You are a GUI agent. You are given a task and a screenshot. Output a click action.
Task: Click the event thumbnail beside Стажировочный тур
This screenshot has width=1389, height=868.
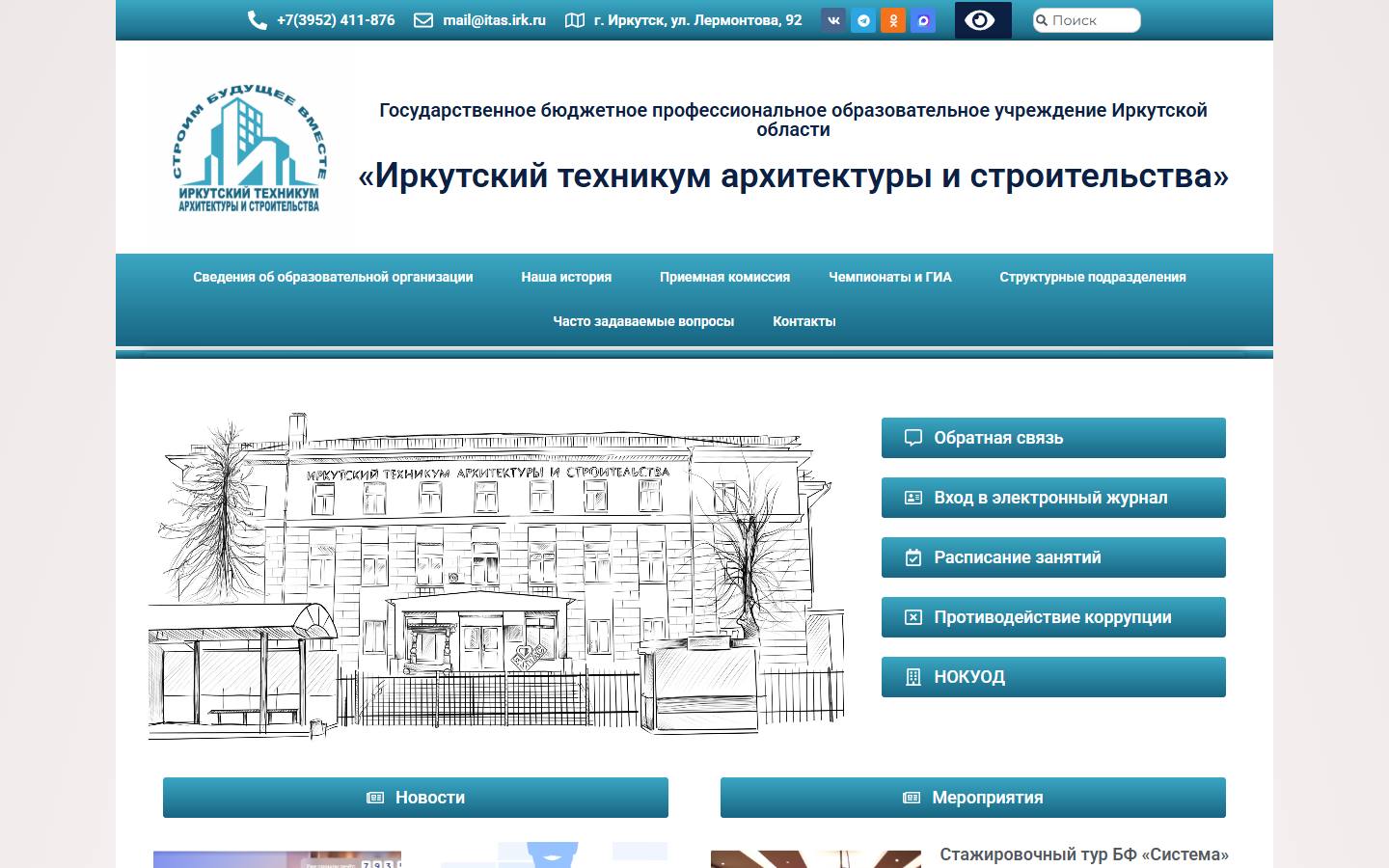pos(816,859)
